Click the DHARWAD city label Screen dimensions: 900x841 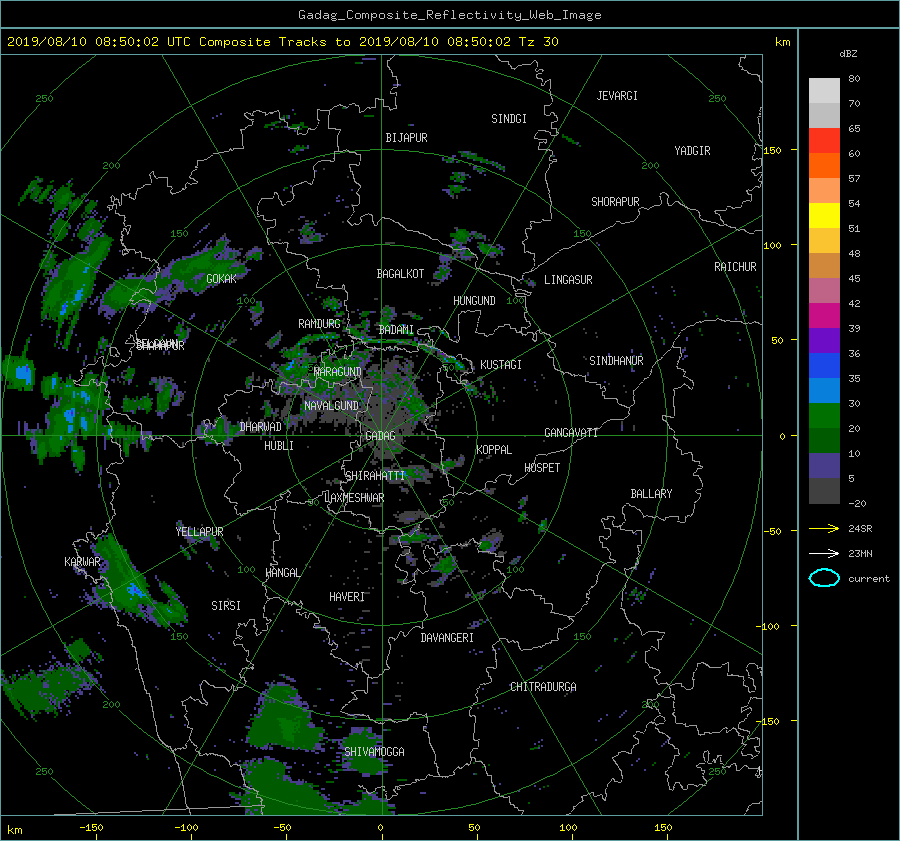click(x=260, y=427)
